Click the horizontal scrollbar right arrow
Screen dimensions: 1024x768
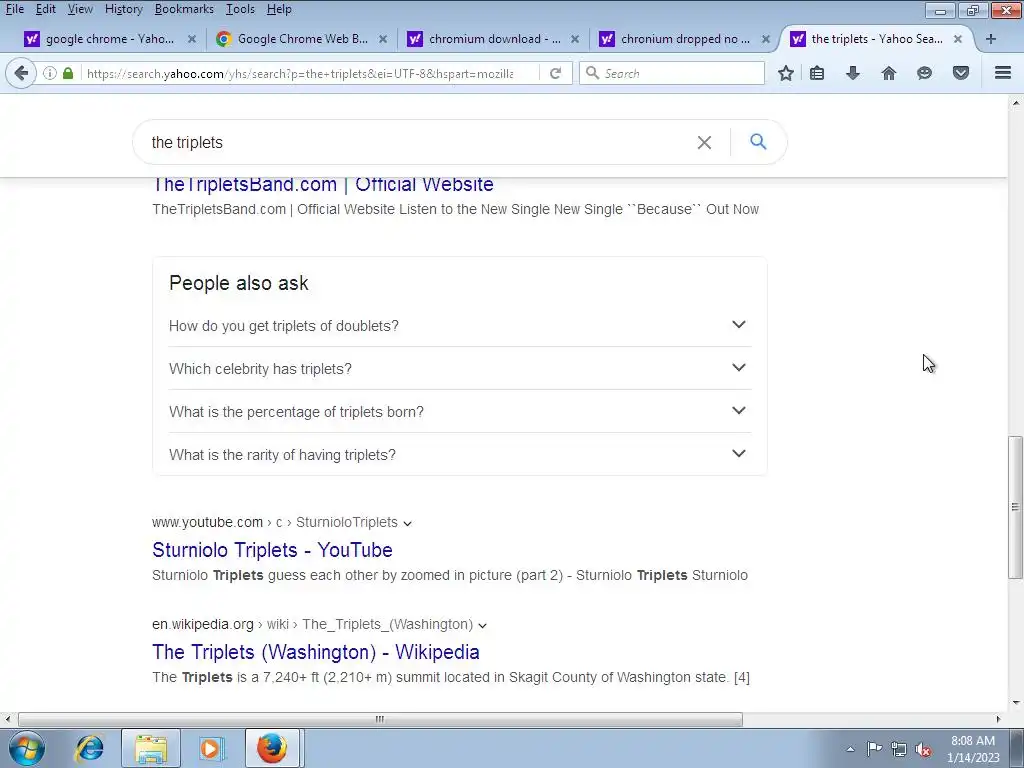pos(998,719)
